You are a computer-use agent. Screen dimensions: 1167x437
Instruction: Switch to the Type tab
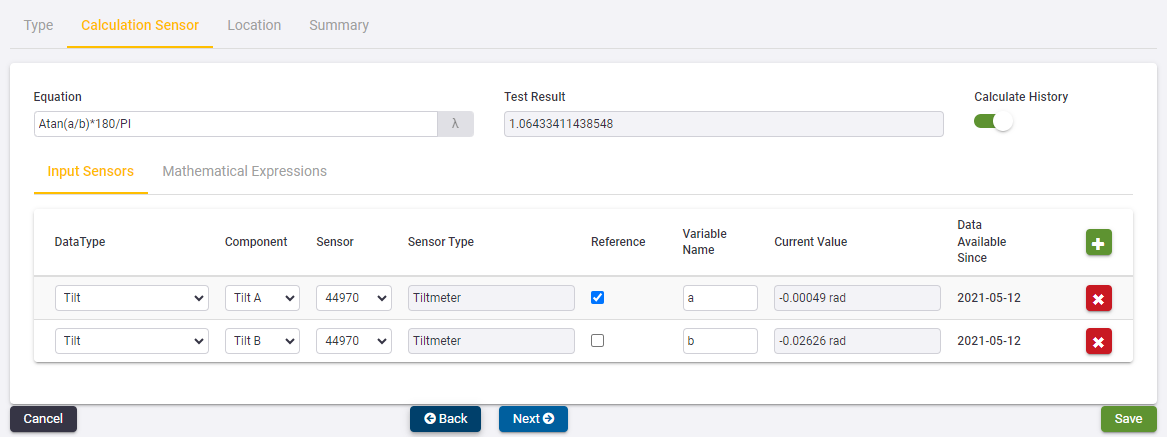point(39,25)
